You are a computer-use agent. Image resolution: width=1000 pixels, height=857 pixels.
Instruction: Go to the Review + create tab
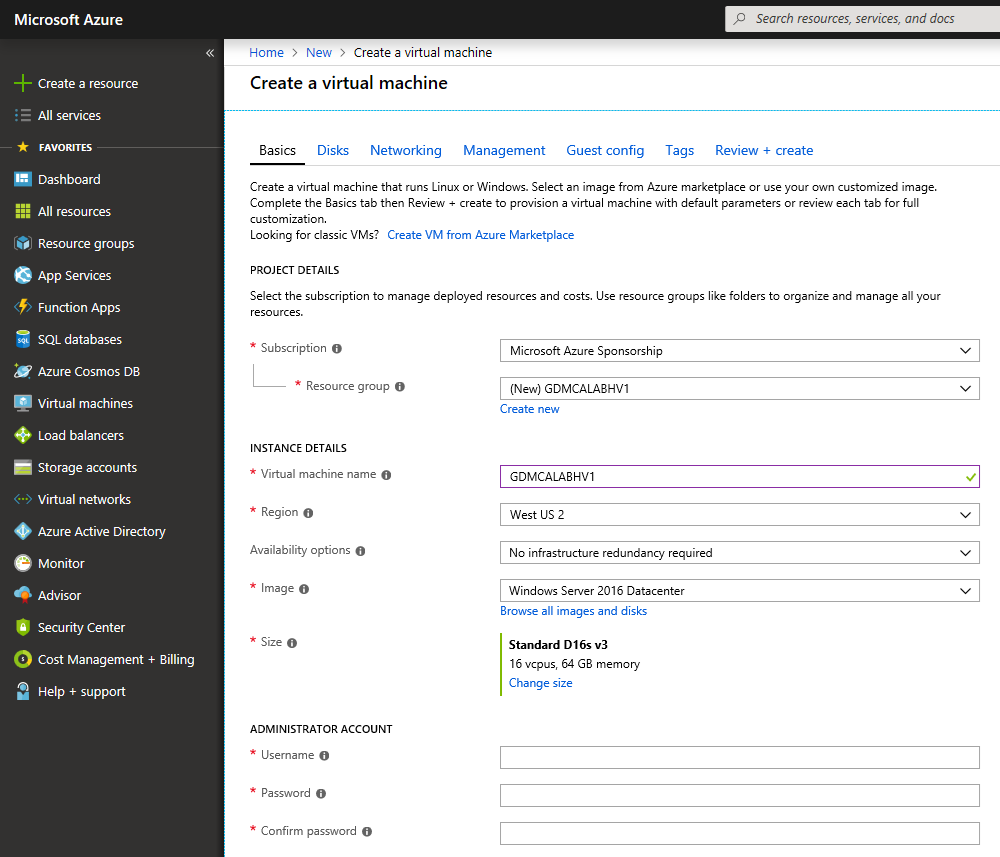(x=764, y=150)
